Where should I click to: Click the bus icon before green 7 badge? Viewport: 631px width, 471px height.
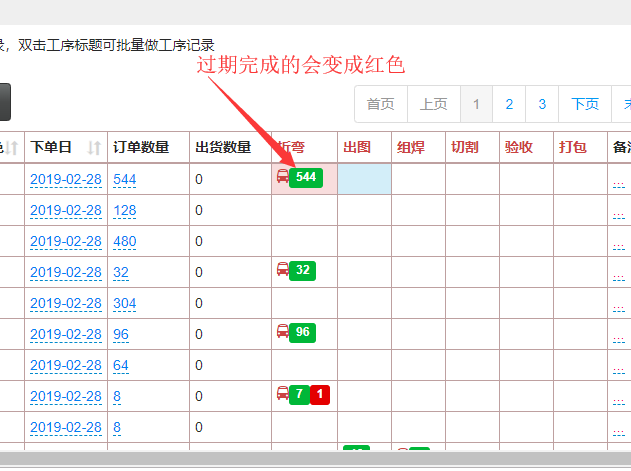tap(283, 394)
